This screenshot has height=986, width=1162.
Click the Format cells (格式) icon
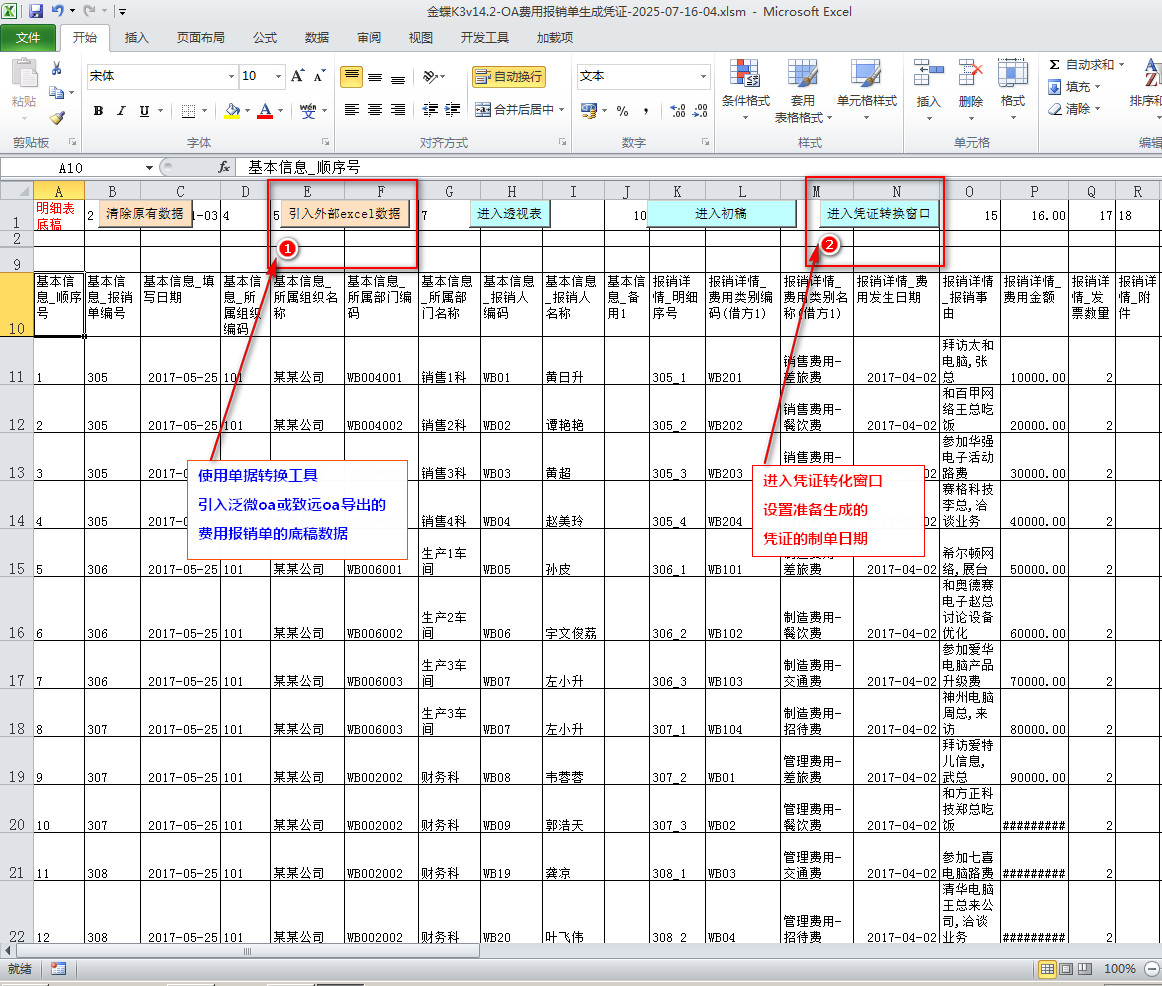tap(1012, 74)
